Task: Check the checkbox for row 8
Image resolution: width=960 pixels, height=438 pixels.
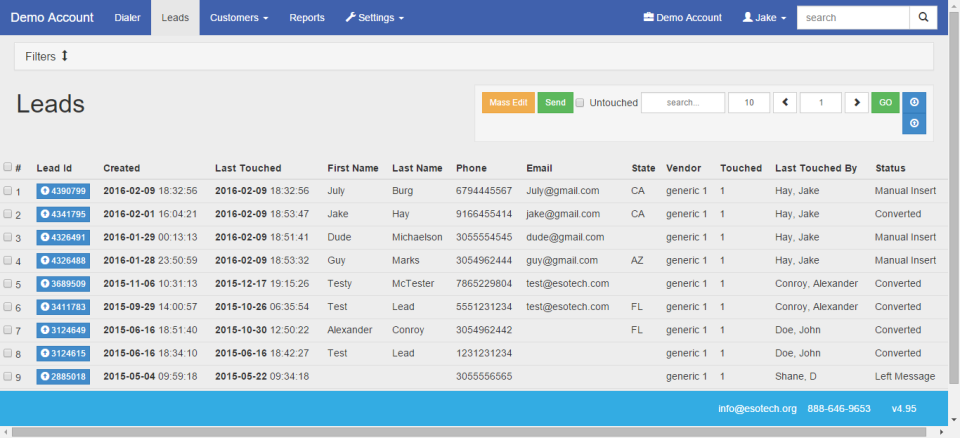Action: pyautogui.click(x=7, y=353)
